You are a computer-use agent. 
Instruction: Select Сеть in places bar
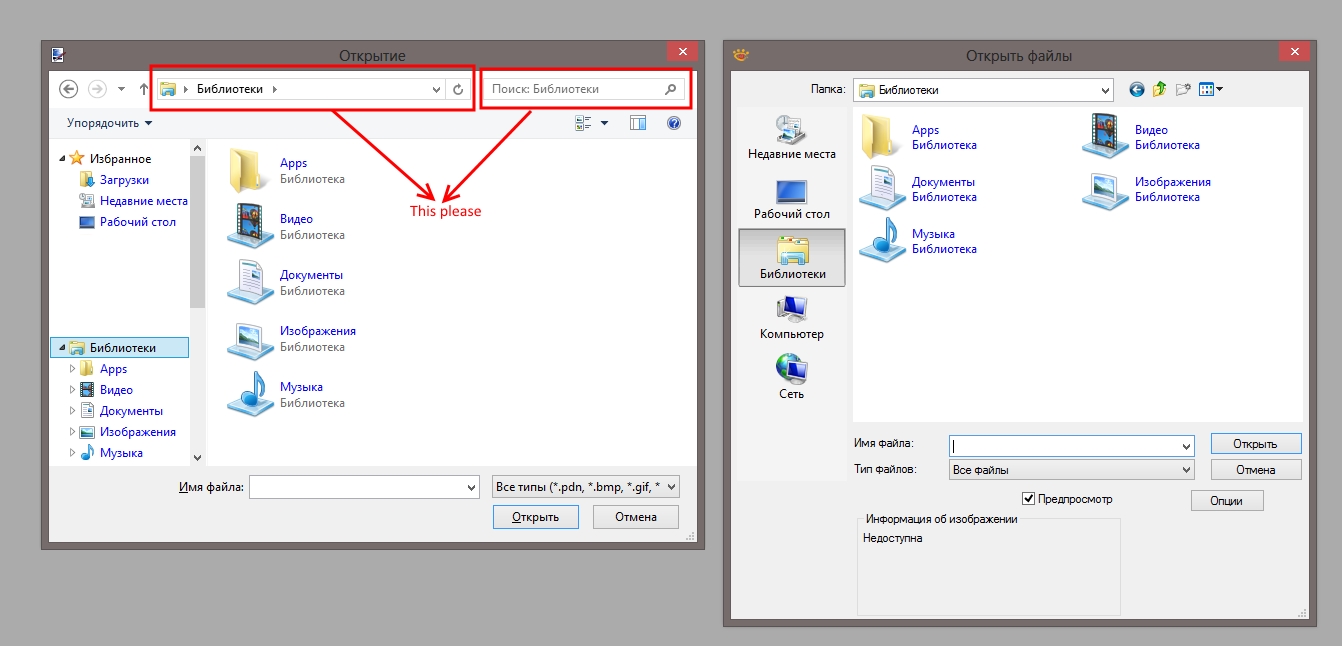coord(792,377)
